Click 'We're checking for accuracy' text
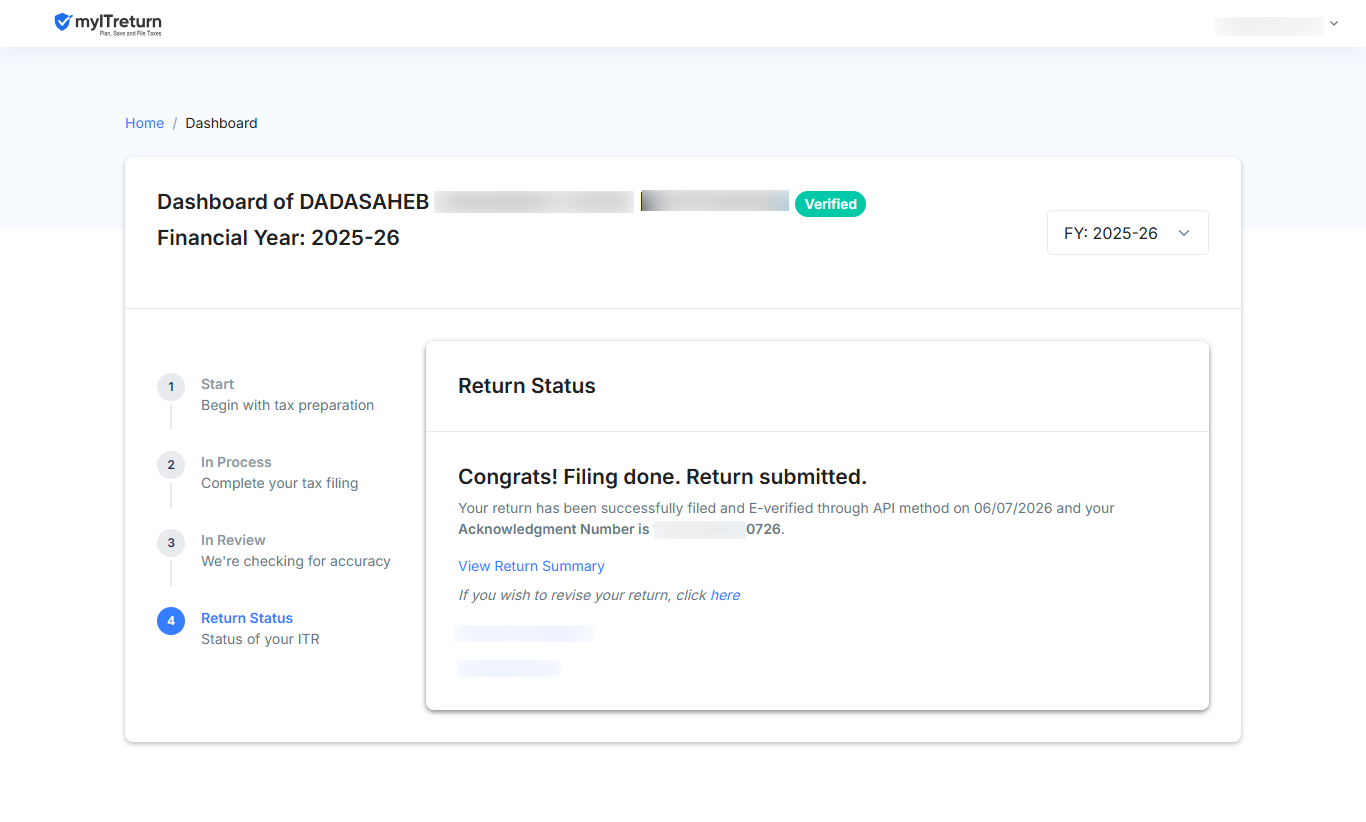 296,561
